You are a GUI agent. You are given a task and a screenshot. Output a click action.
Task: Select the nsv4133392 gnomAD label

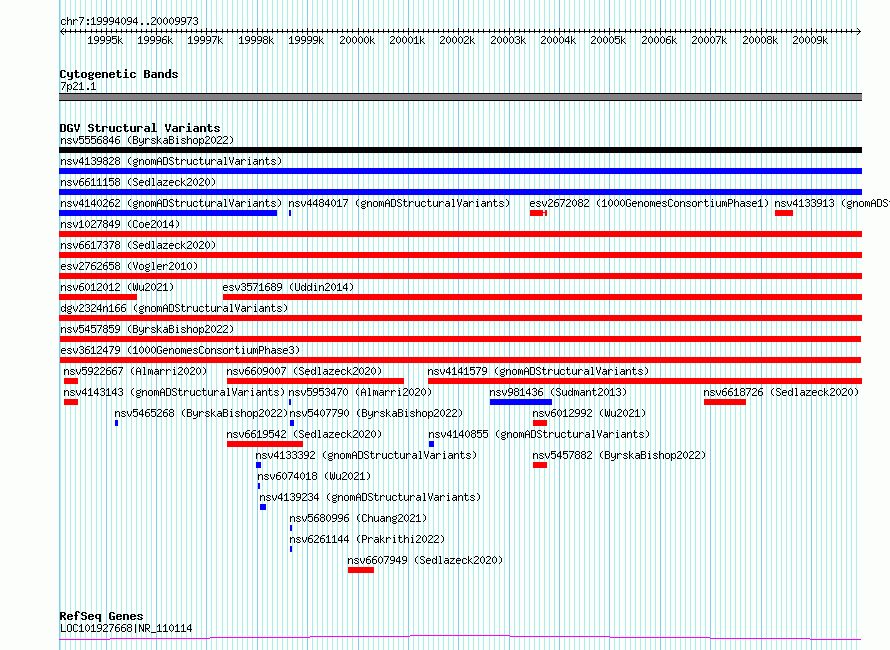tap(366, 455)
